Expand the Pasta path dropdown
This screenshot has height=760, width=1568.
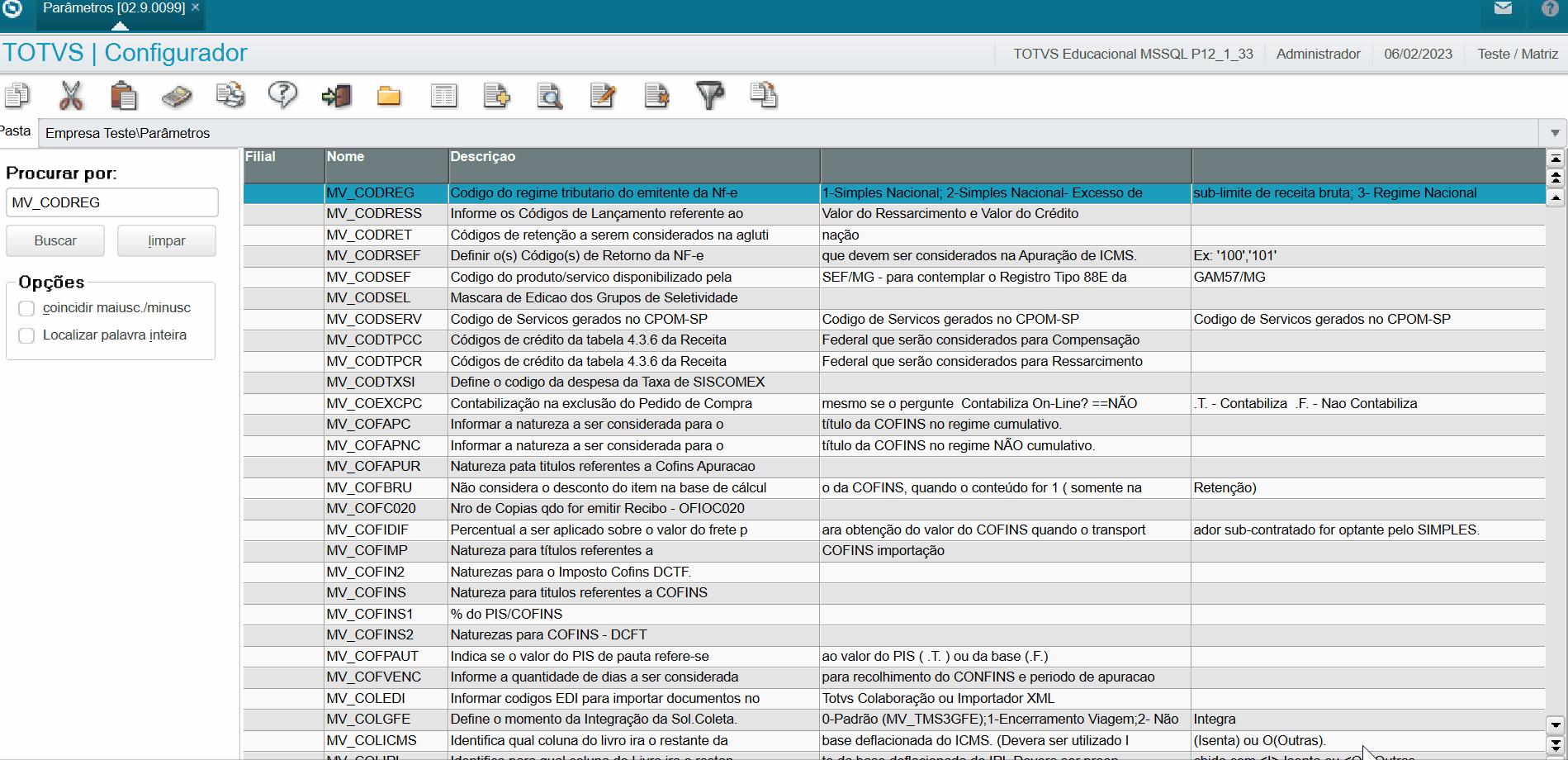click(1555, 133)
